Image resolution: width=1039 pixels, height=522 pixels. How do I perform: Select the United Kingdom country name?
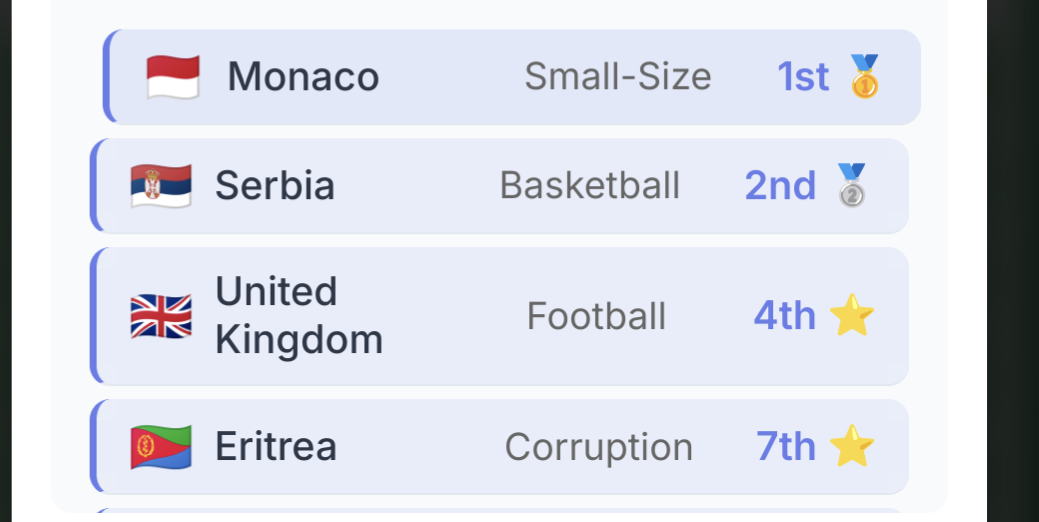[299, 316]
